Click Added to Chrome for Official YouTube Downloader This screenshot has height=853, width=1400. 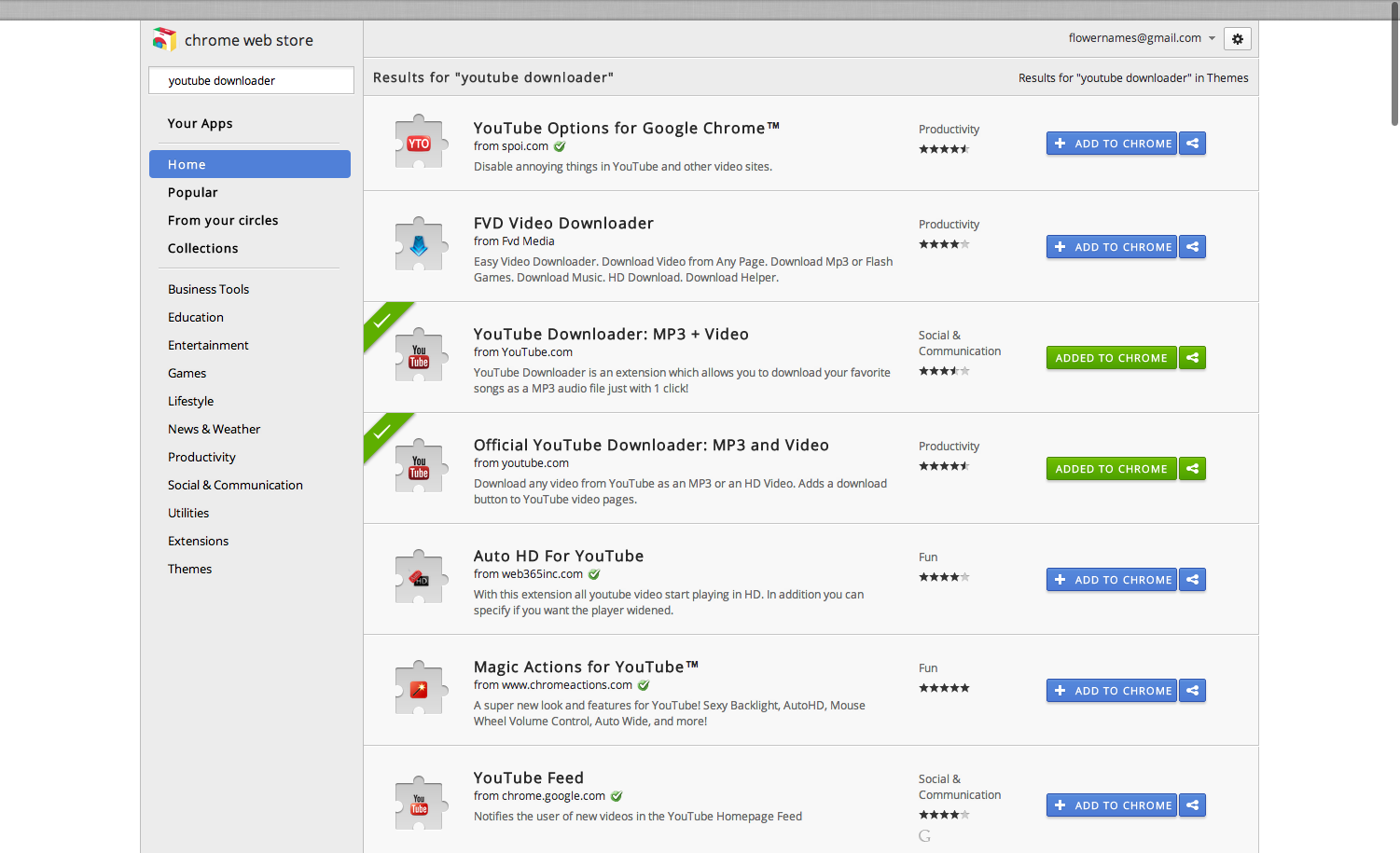[x=1112, y=469]
